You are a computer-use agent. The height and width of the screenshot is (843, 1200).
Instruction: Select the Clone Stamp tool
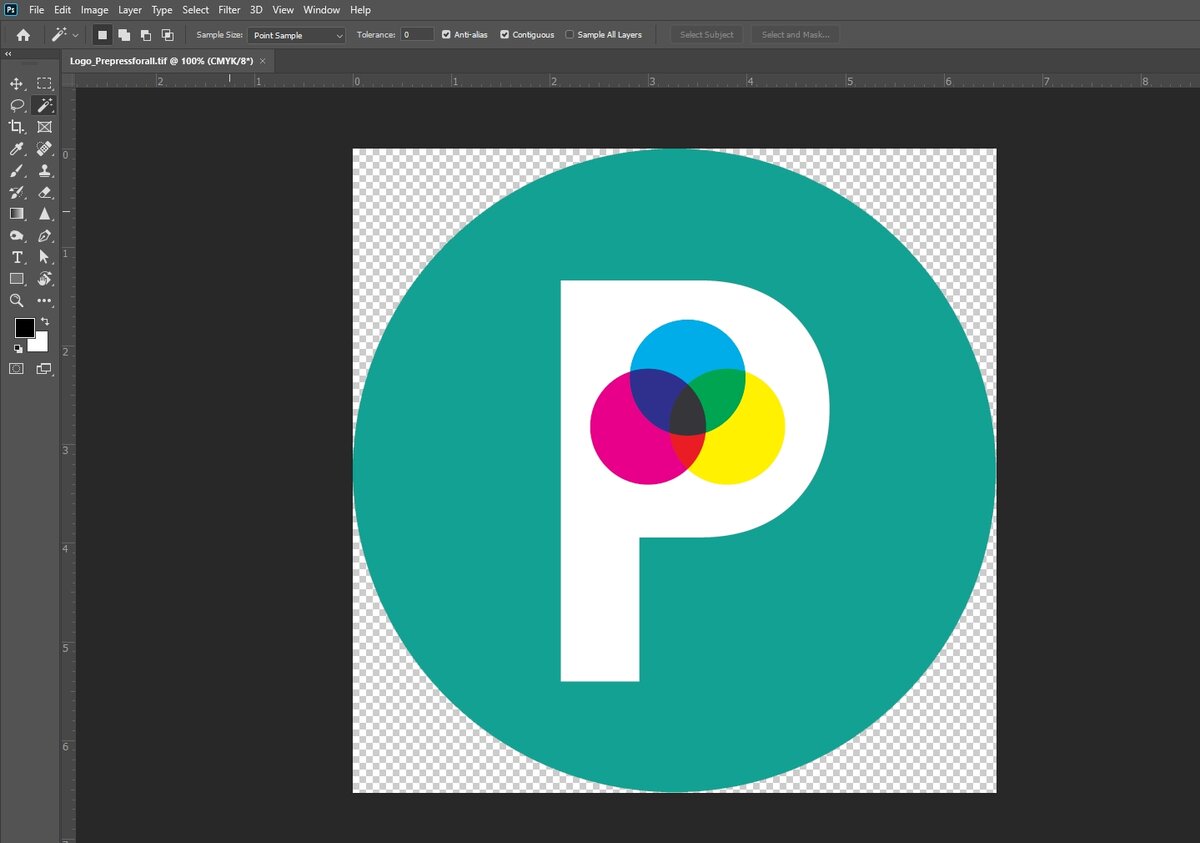click(x=44, y=170)
